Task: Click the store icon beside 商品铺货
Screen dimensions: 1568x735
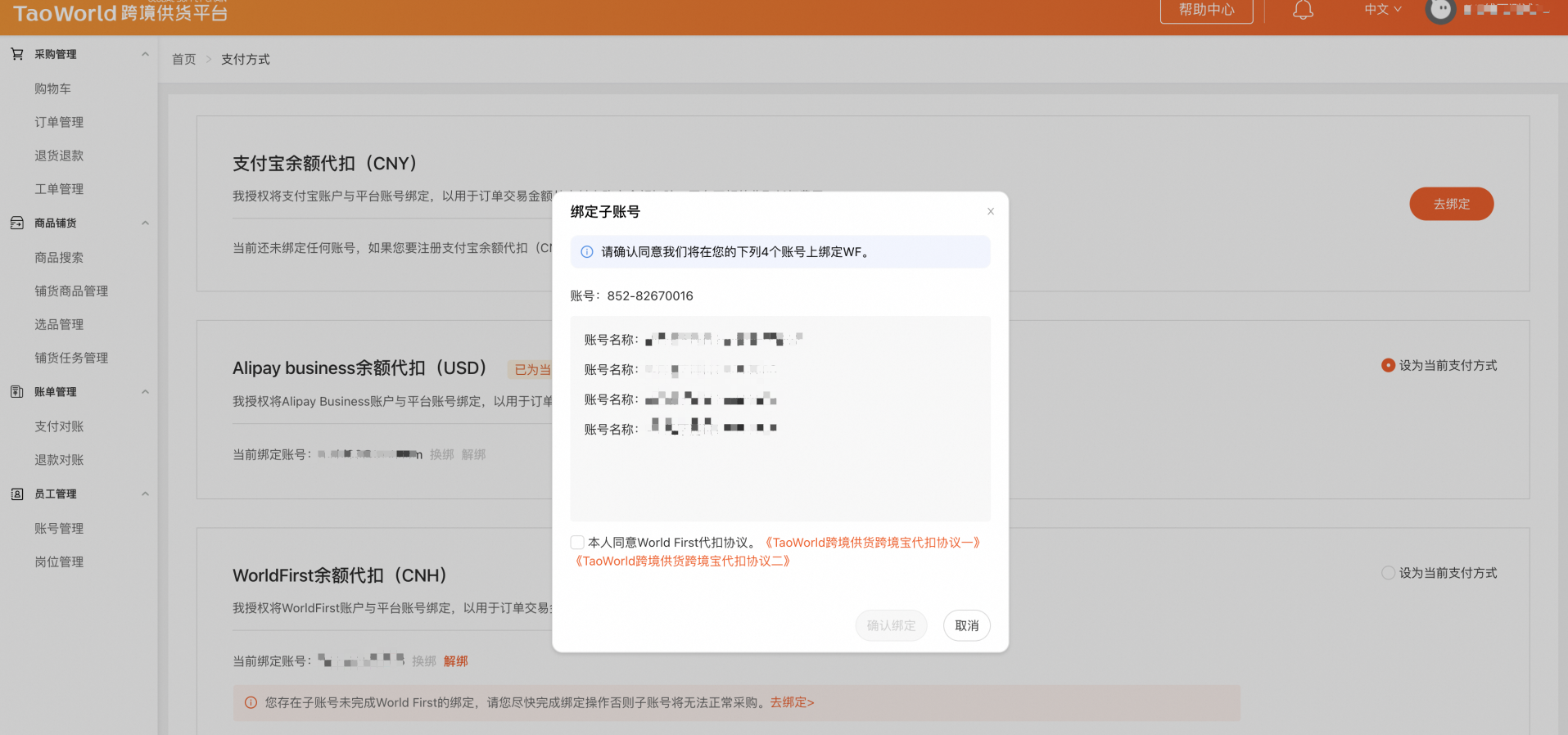Action: pyautogui.click(x=17, y=223)
